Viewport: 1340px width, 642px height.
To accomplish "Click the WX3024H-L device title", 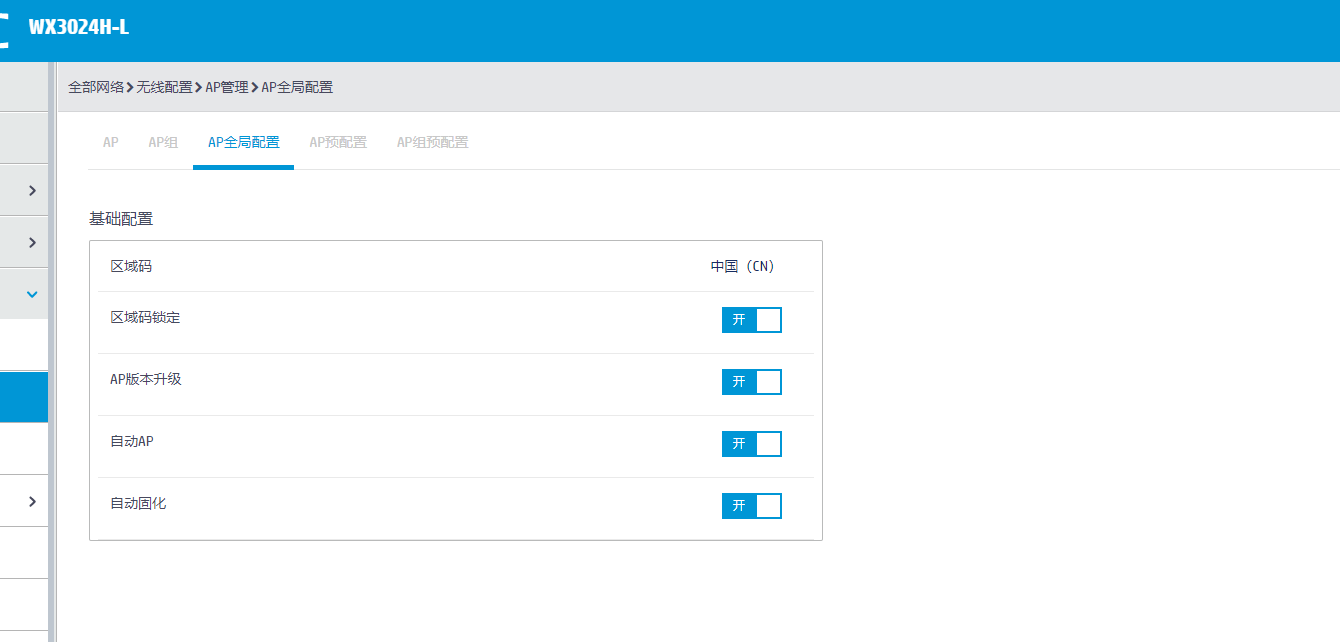I will (78, 28).
